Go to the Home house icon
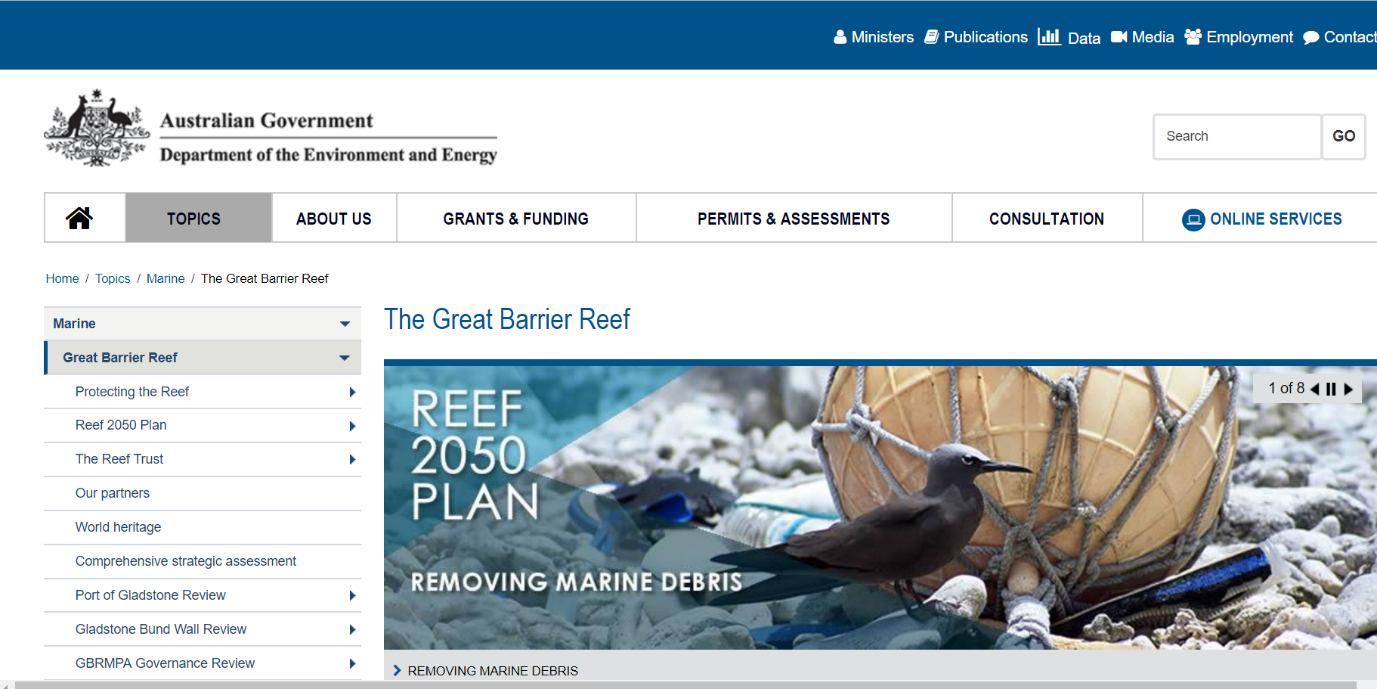Screen dimensions: 1377x689 [80, 218]
